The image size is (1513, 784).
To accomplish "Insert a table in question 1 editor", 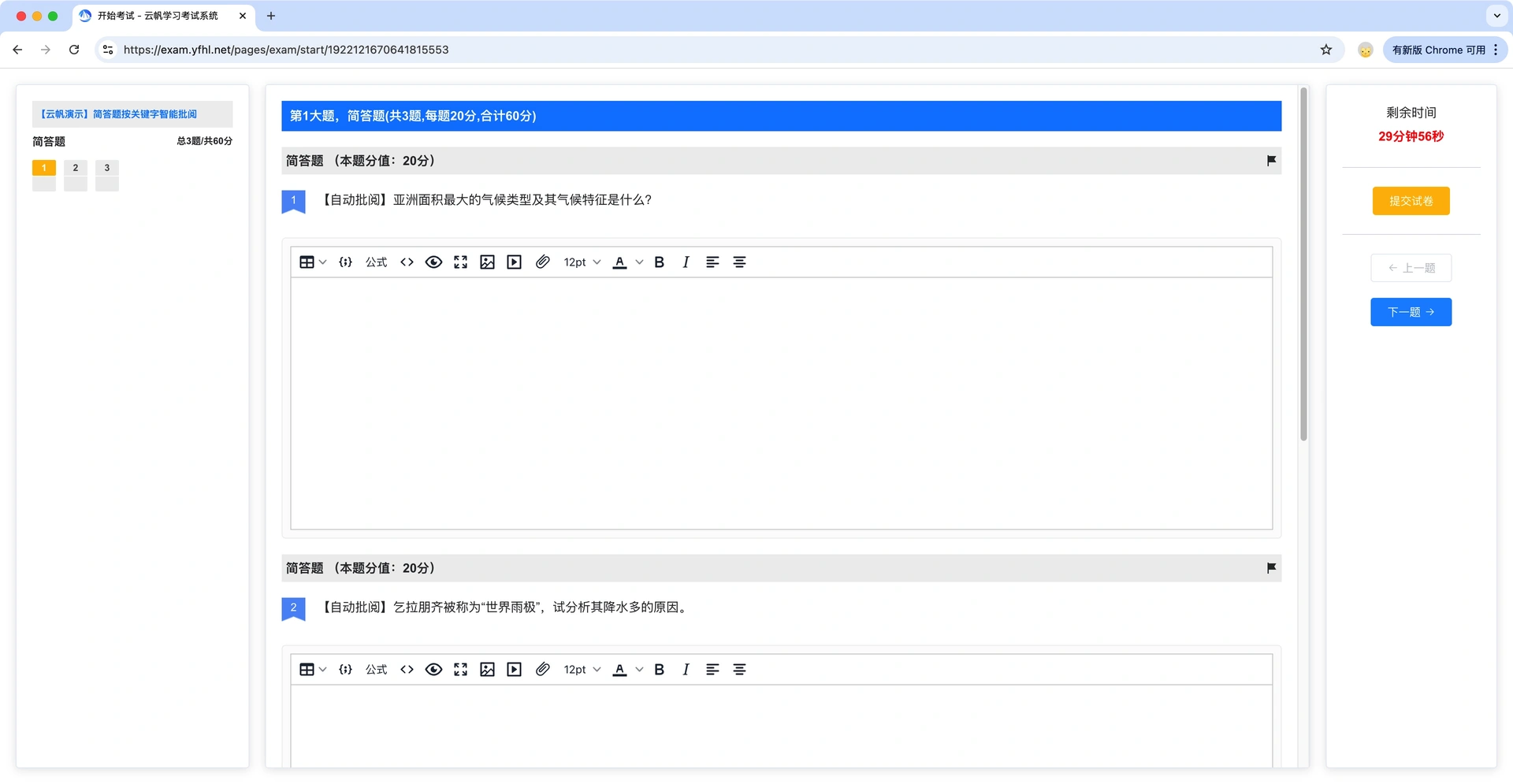I will [x=307, y=262].
